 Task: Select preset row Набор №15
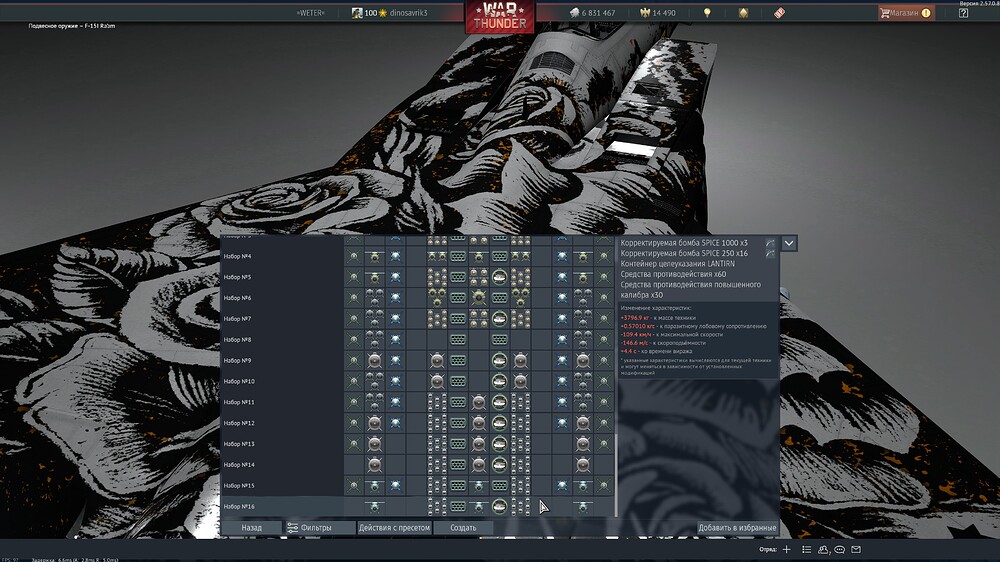pyautogui.click(x=417, y=485)
